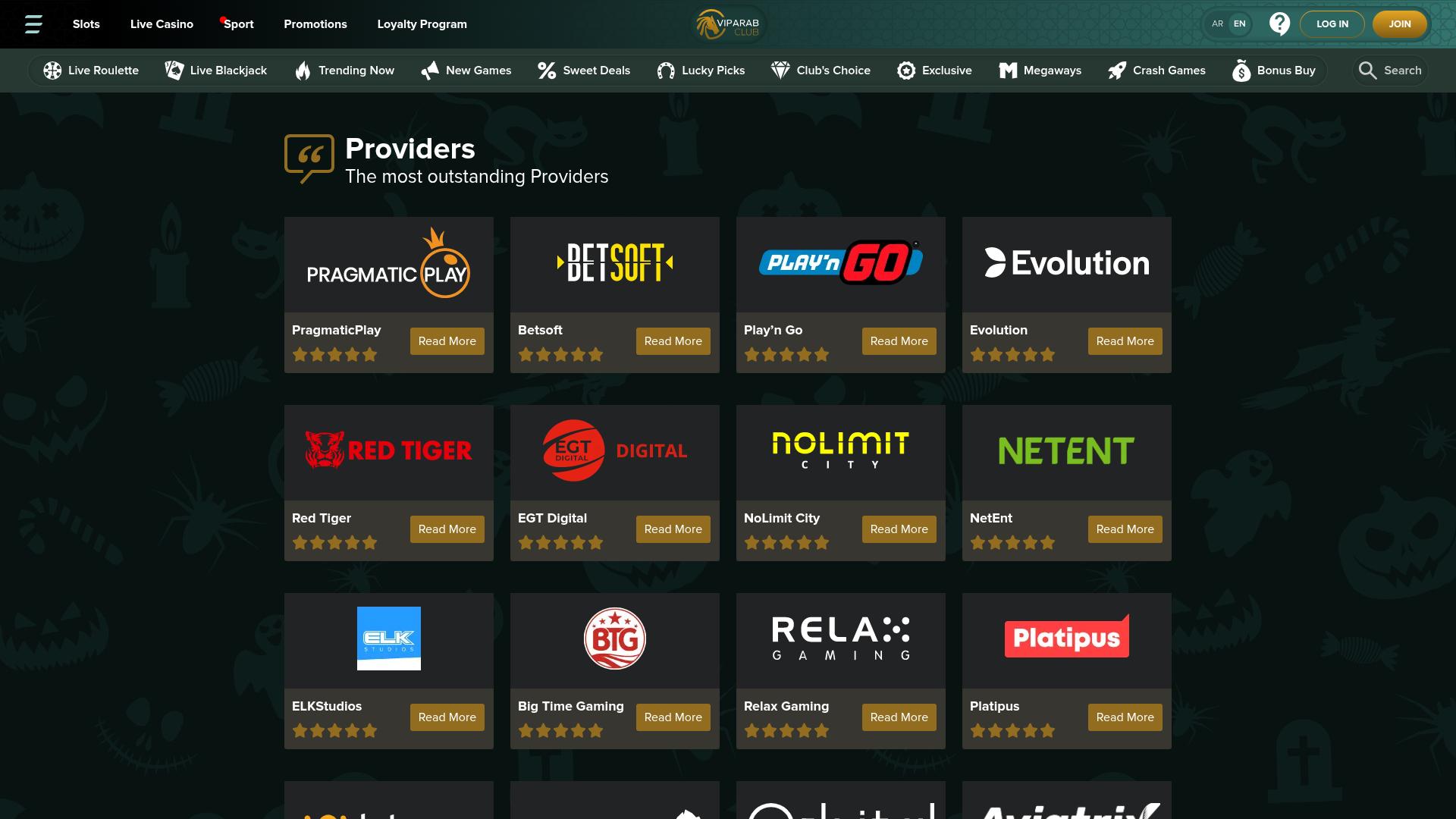The height and width of the screenshot is (819, 1456).
Task: Read More about Evolution
Action: 1125,341
